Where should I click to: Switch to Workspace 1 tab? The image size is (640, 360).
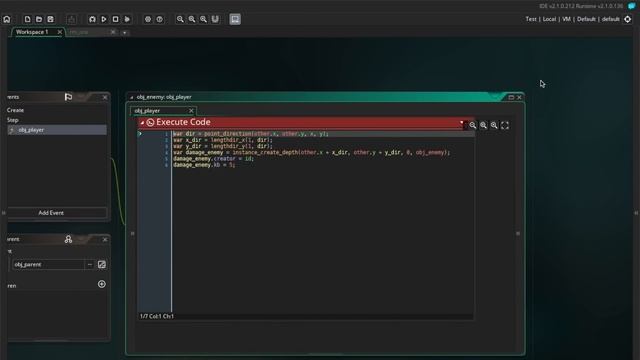point(32,32)
